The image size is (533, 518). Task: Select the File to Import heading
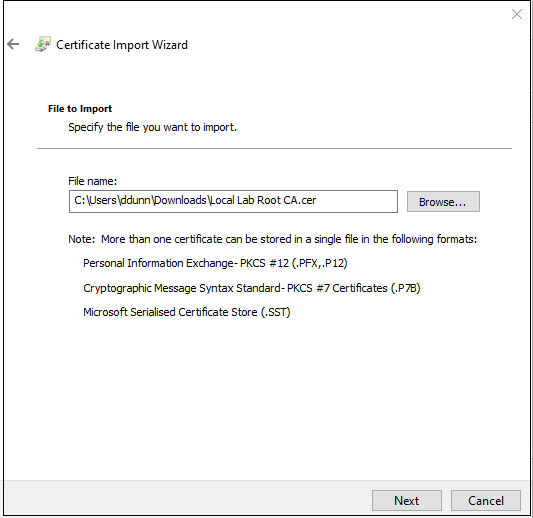(80, 109)
